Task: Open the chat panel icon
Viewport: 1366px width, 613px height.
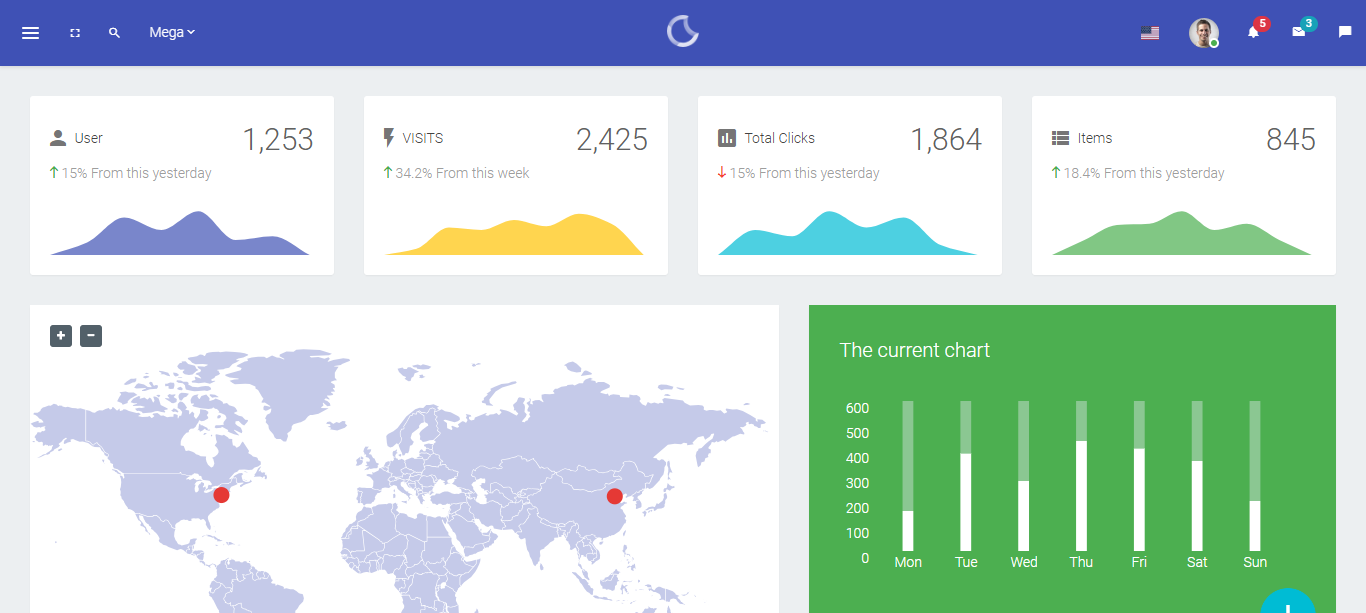Action: point(1345,32)
